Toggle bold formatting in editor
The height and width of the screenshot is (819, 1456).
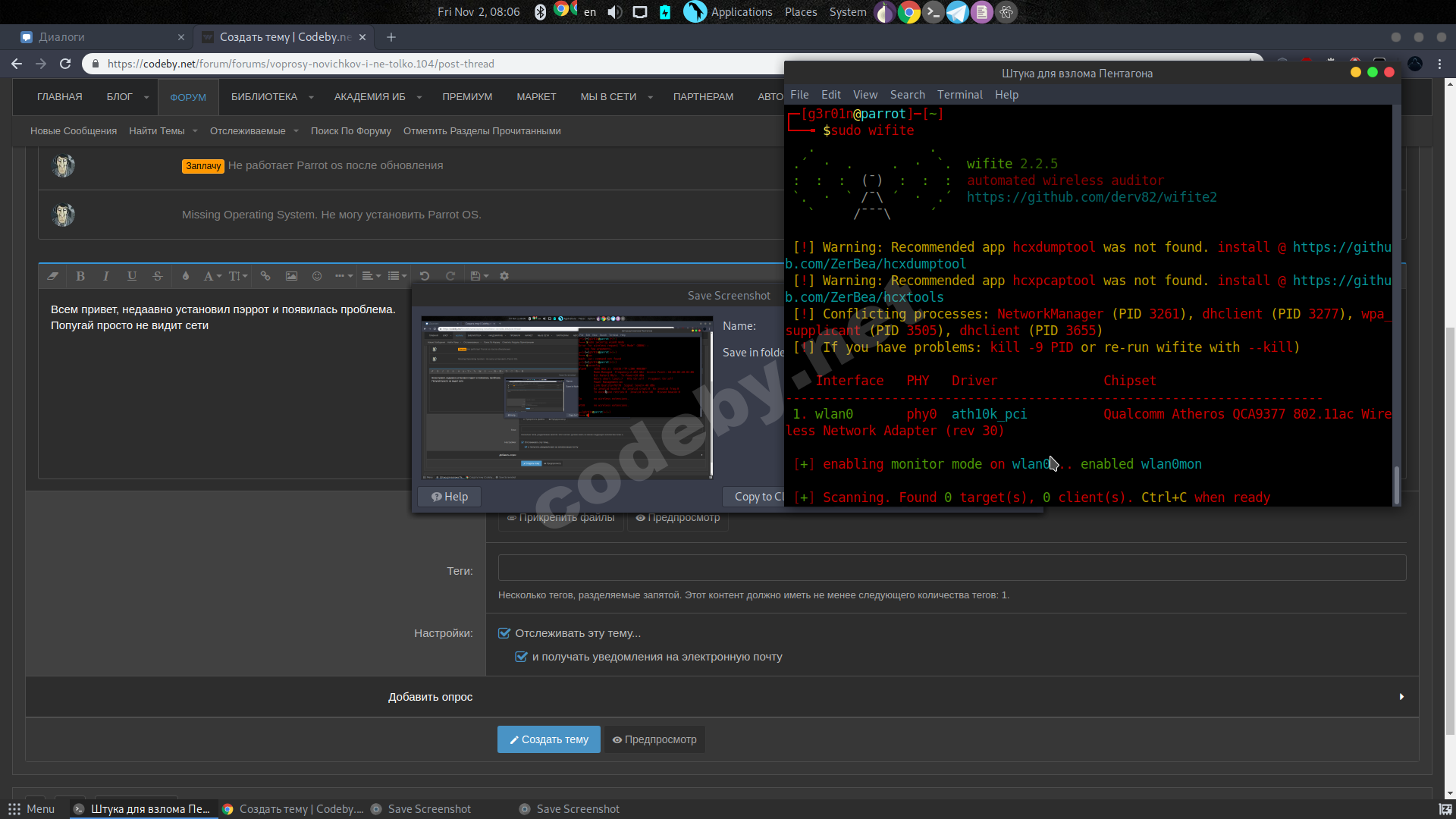[80, 276]
